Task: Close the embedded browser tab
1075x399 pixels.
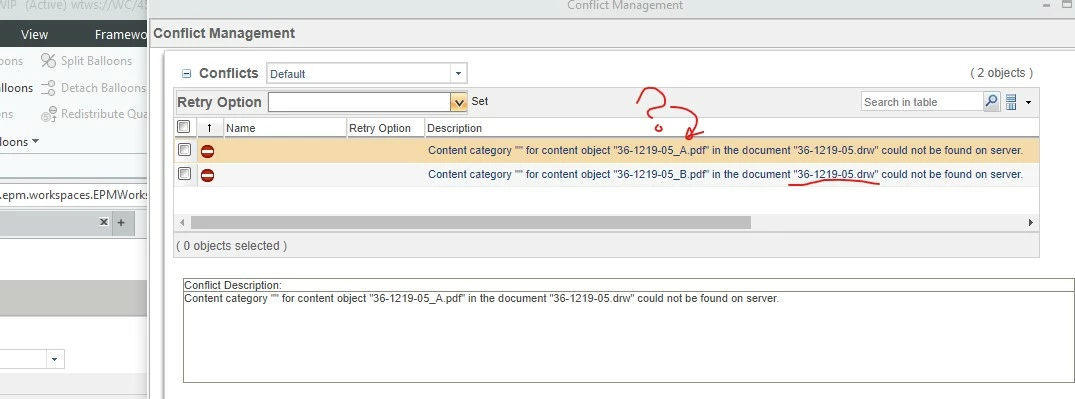Action: (104, 222)
